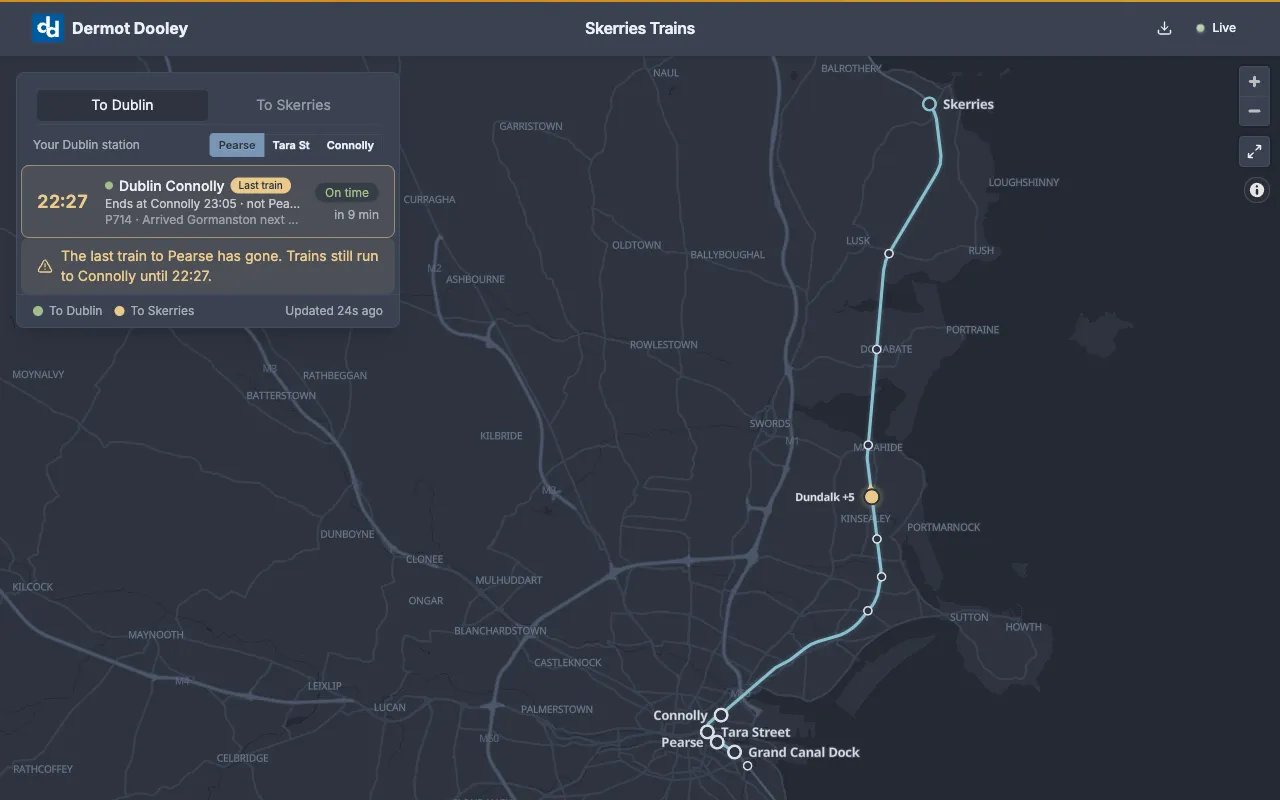The height and width of the screenshot is (800, 1280).
Task: Click the warning triangle icon
Action: [x=45, y=266]
